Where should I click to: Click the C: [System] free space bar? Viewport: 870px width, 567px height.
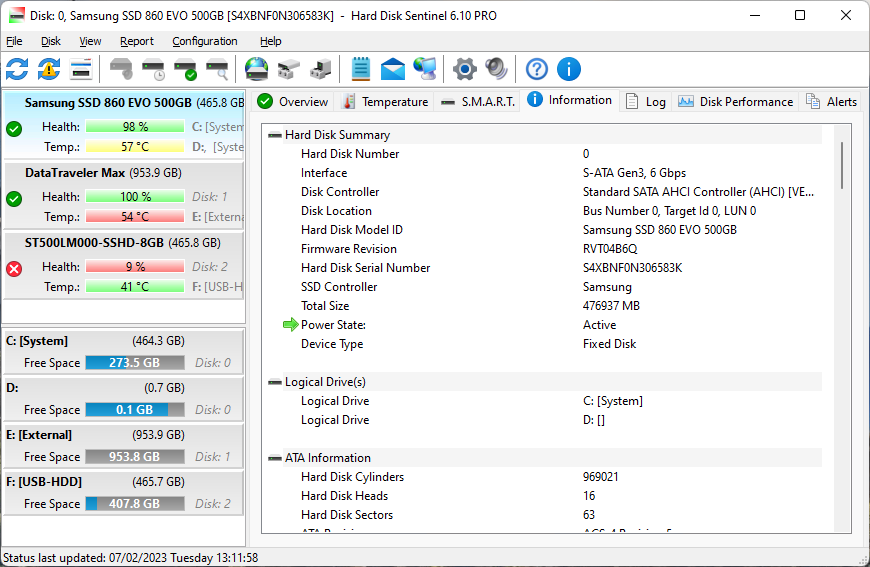[x=135, y=363]
